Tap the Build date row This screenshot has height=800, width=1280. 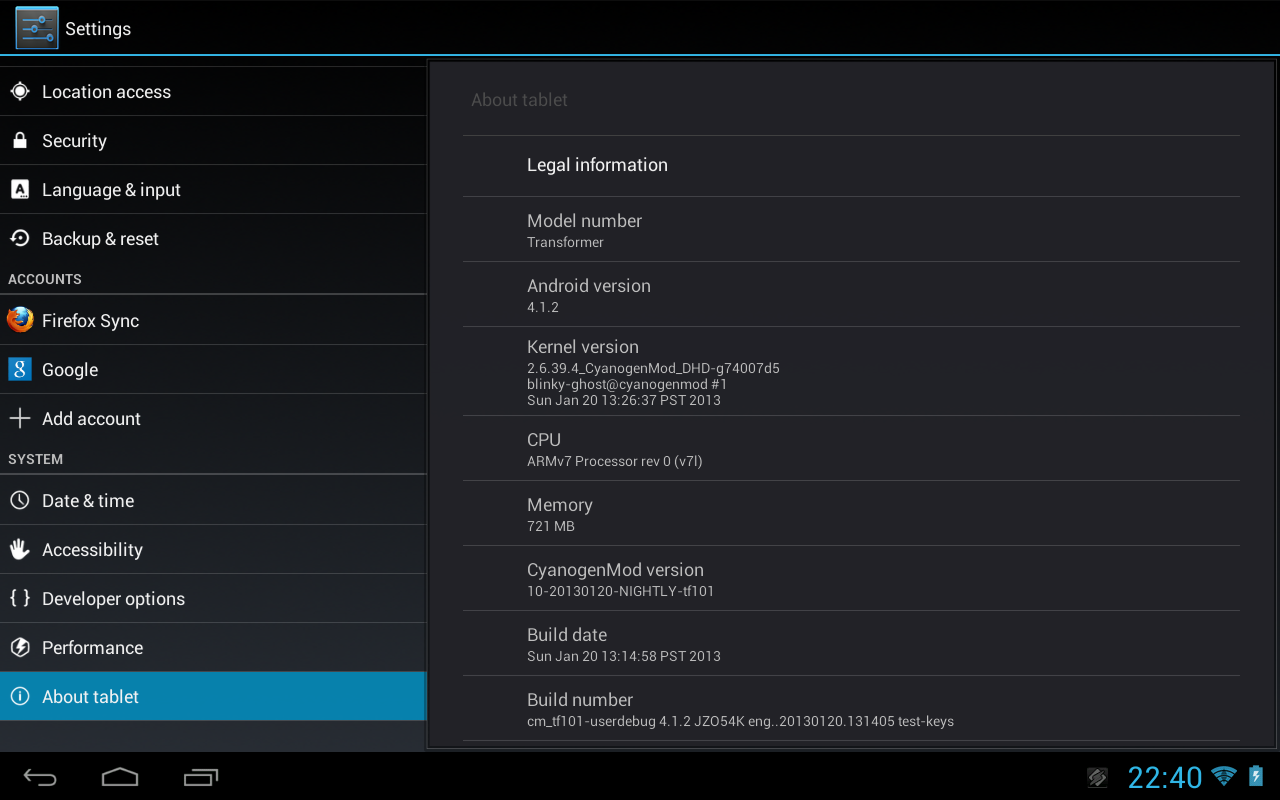click(851, 644)
